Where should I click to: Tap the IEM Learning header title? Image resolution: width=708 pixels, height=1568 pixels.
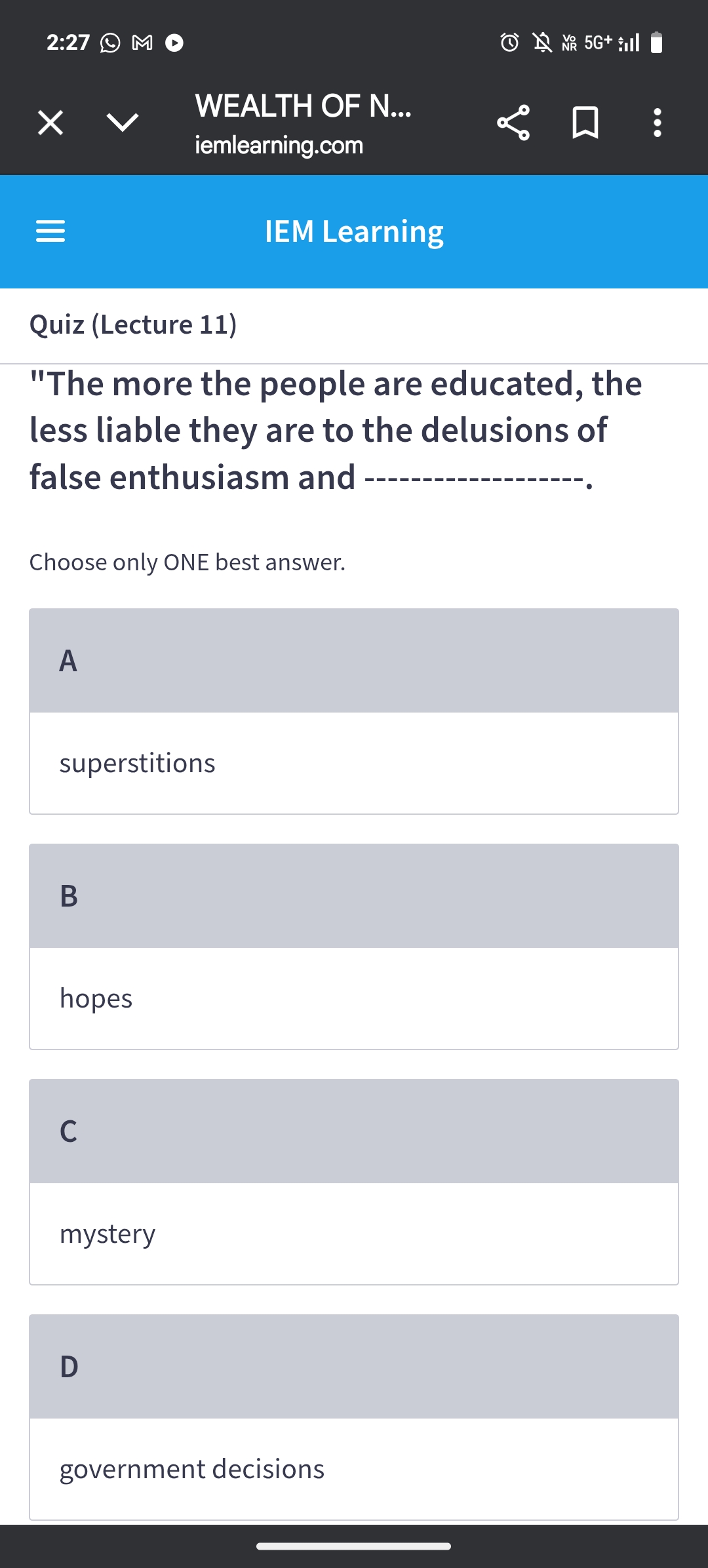click(x=354, y=231)
